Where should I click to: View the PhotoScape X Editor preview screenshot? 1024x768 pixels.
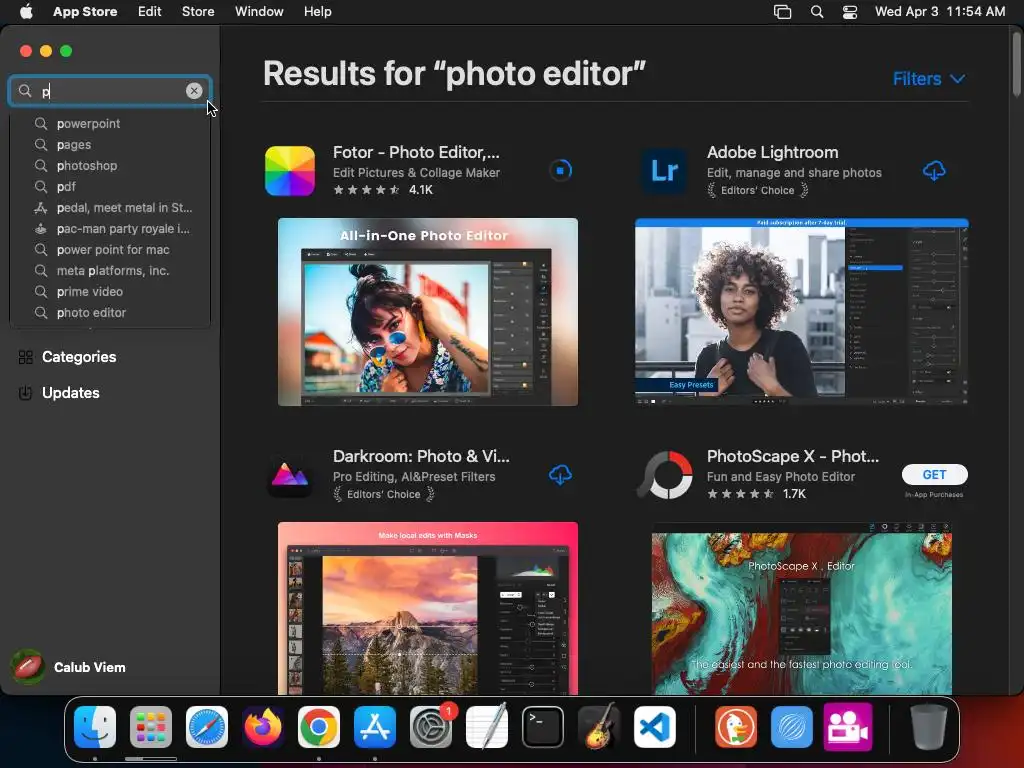coord(801,608)
